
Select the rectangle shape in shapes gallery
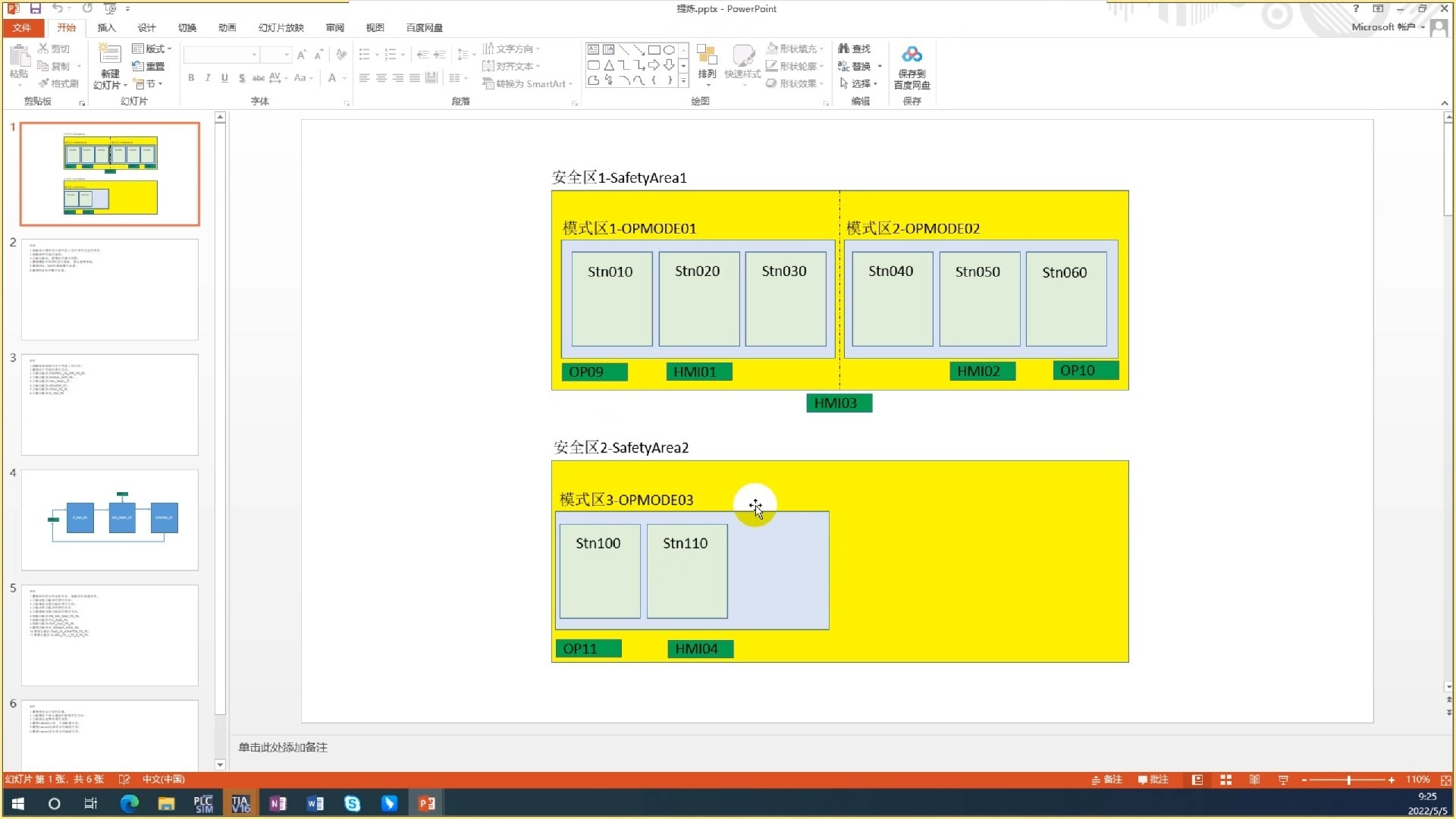coord(654,49)
